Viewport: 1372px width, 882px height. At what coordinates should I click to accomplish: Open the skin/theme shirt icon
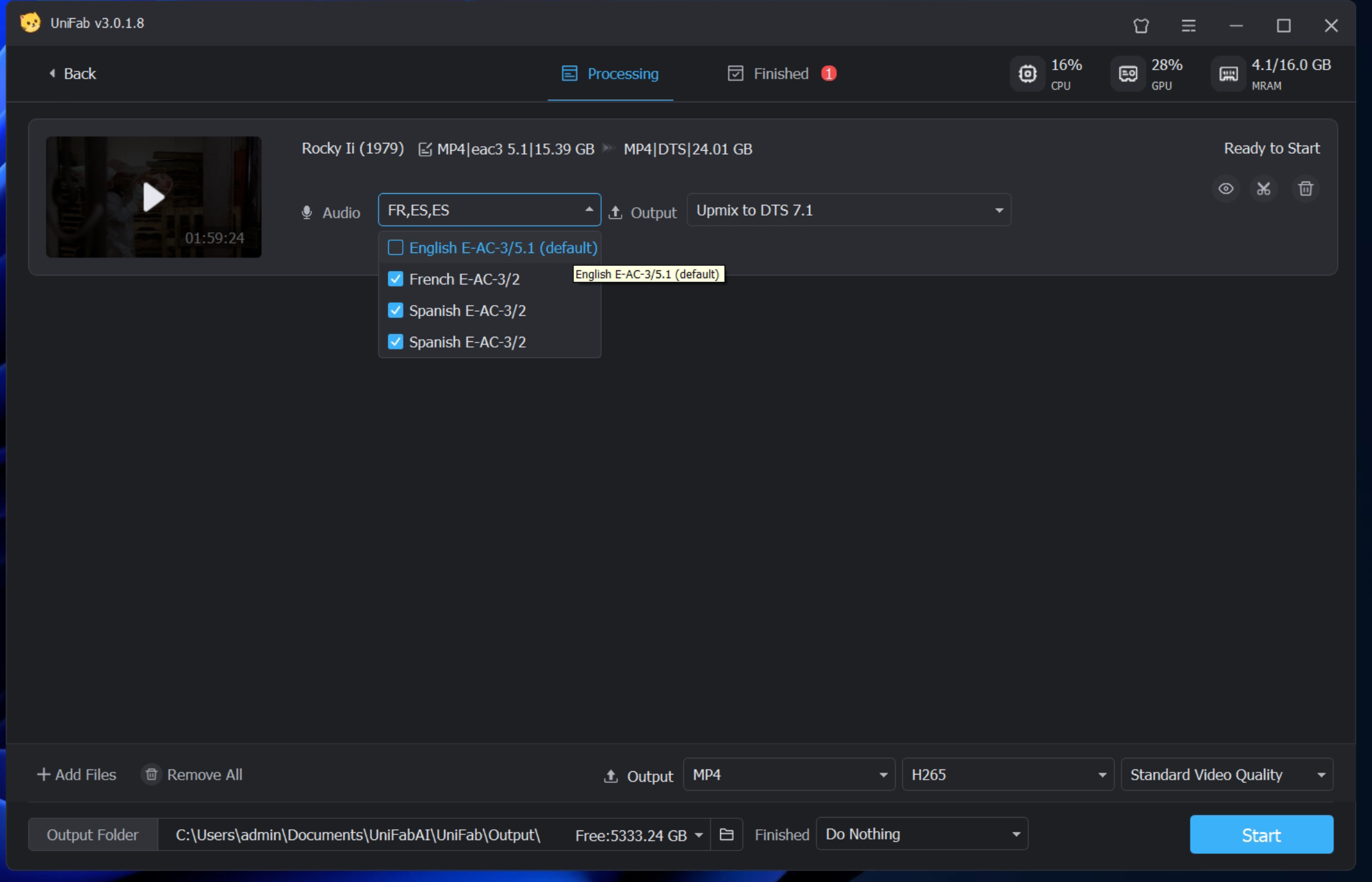point(1141,26)
